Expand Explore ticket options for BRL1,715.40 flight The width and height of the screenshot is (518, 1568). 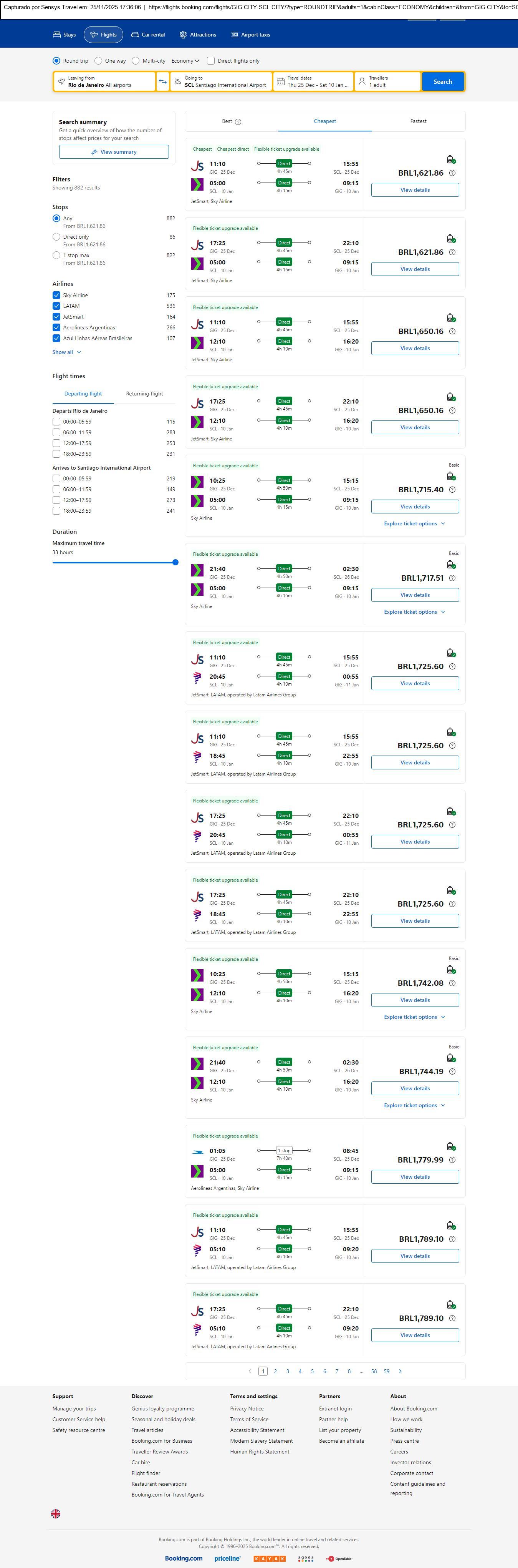coord(414,523)
